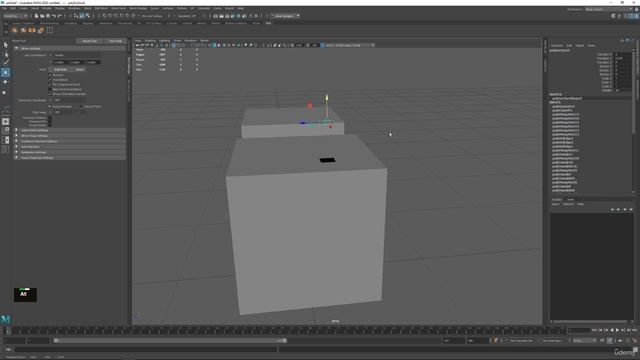
Task: Toggle Pin Component Pivot checkbox
Action: [x=50, y=84]
